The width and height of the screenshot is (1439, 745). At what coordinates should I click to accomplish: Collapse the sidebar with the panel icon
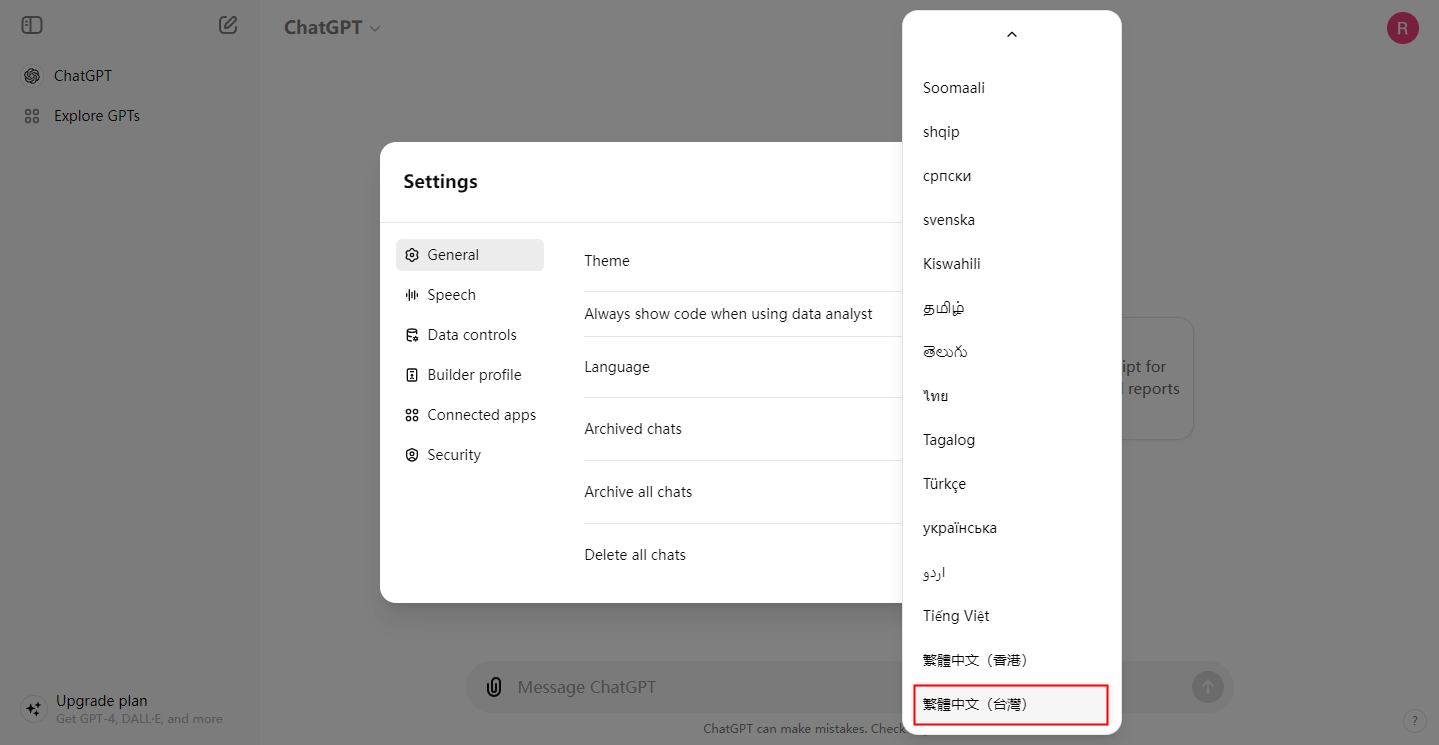(32, 25)
